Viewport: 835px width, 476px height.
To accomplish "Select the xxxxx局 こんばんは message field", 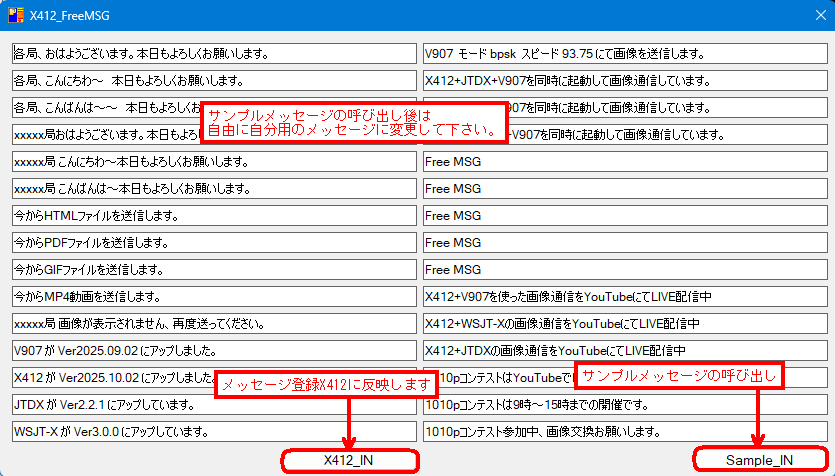I will tap(214, 188).
